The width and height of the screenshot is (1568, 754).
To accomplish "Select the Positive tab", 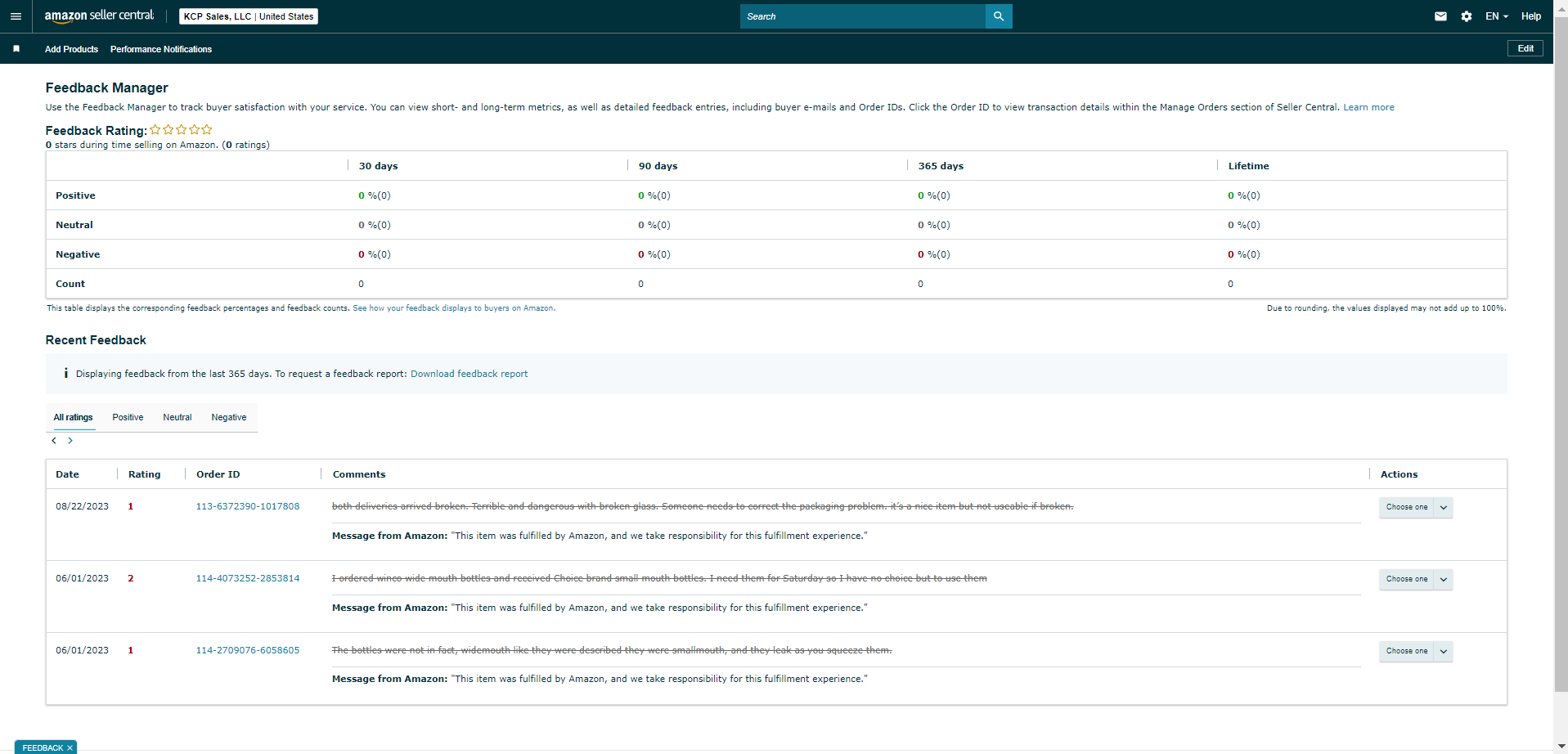I will [128, 417].
